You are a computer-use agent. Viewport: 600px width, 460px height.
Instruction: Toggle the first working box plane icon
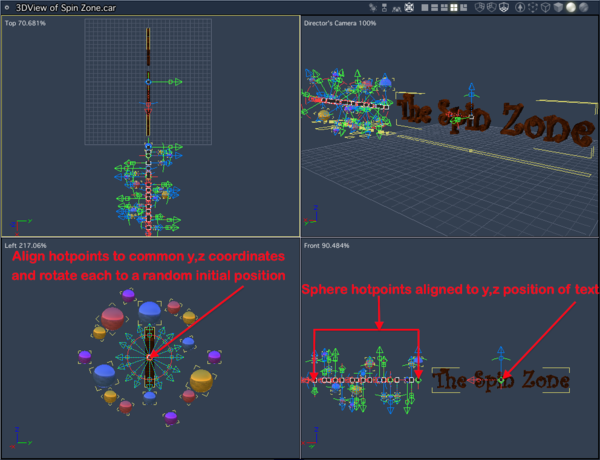click(x=479, y=7)
